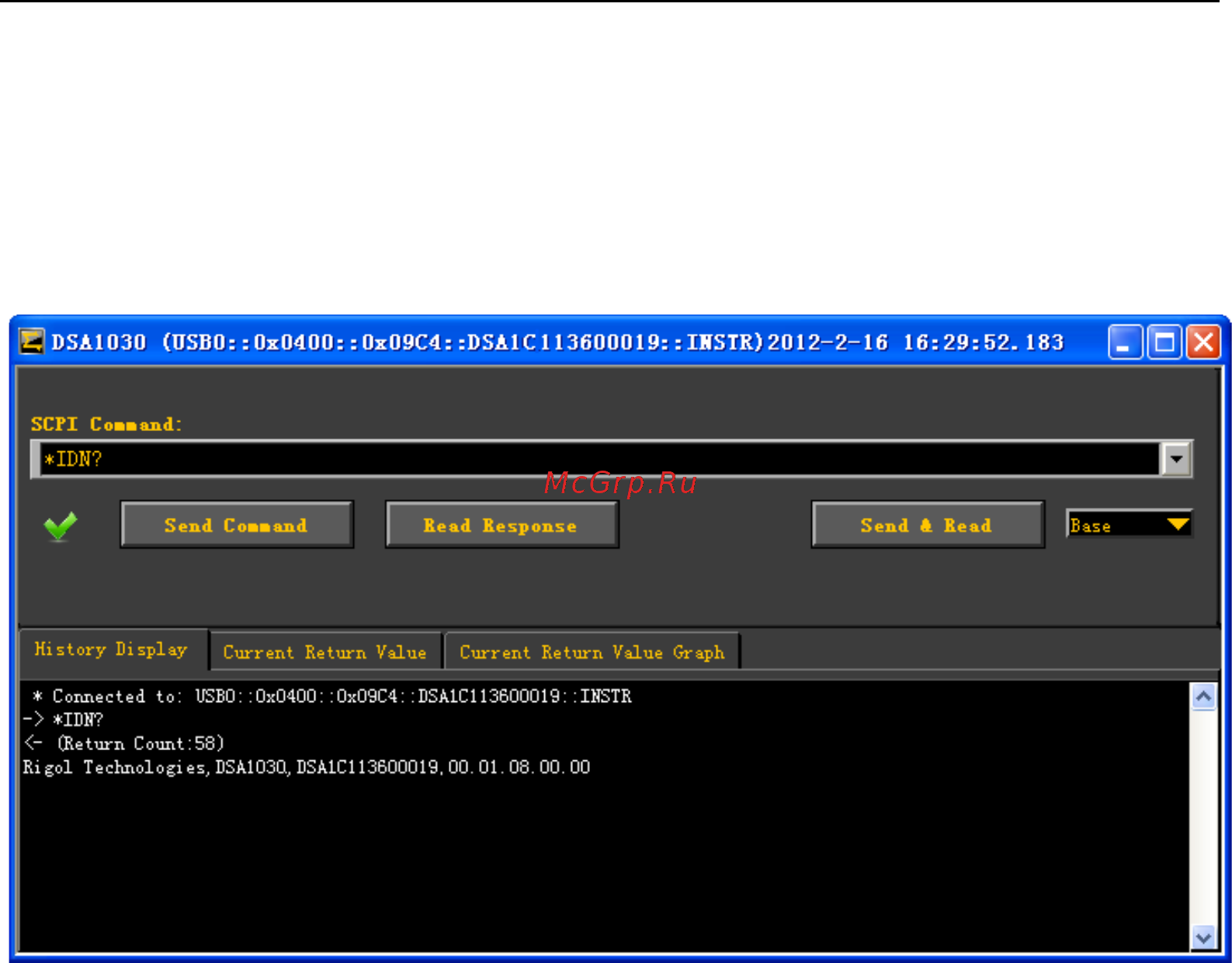
Task: Open the Current Return Value tab
Action: 325,652
